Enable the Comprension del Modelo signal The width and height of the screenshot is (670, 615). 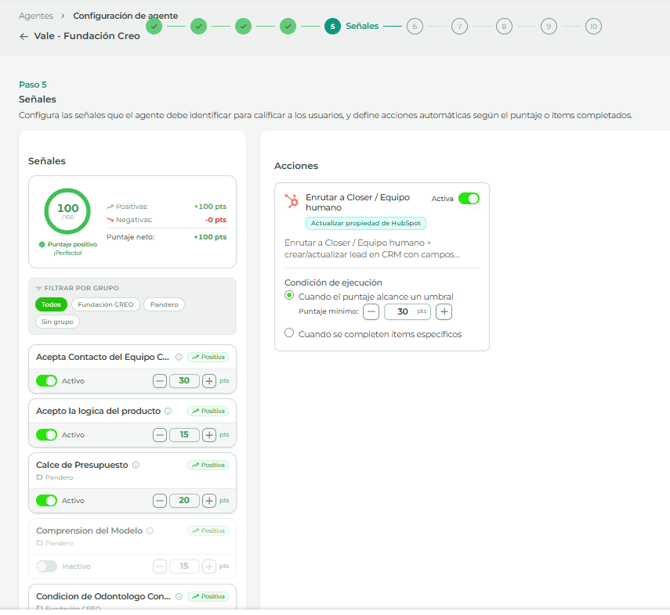coord(46,566)
